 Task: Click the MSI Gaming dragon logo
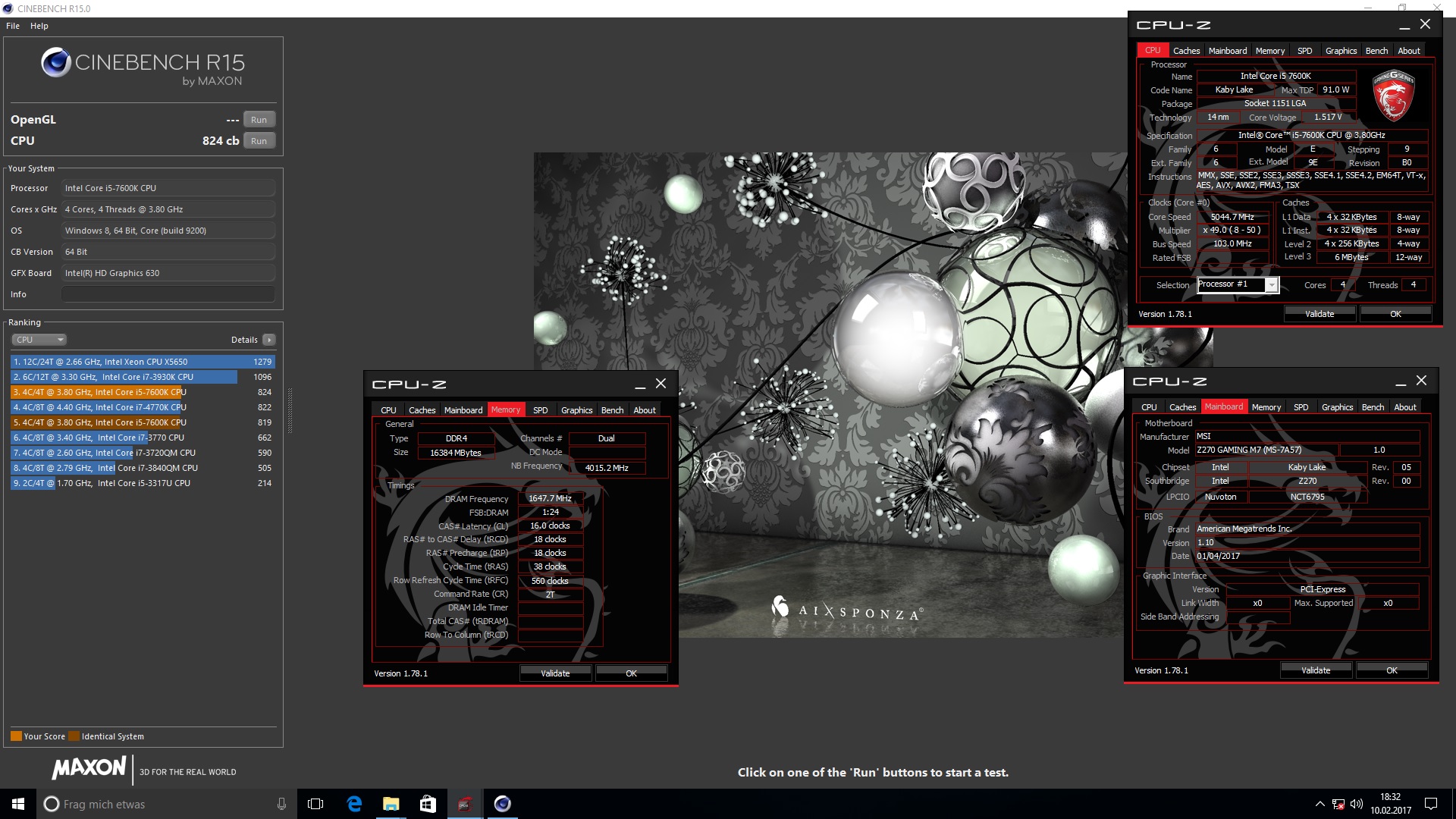pyautogui.click(x=1394, y=97)
